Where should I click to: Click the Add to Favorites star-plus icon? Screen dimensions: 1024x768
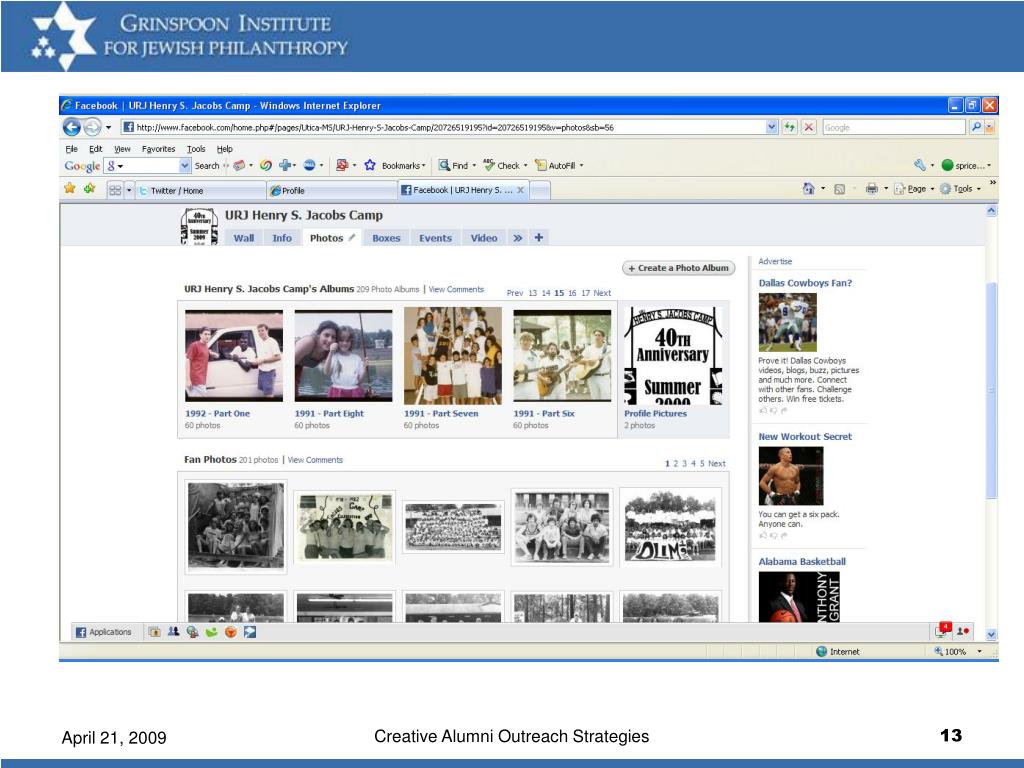pyautogui.click(x=89, y=189)
